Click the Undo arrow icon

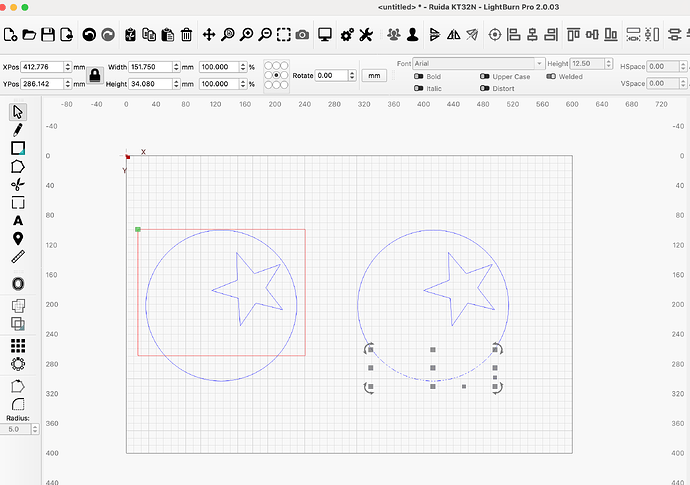tap(90, 35)
